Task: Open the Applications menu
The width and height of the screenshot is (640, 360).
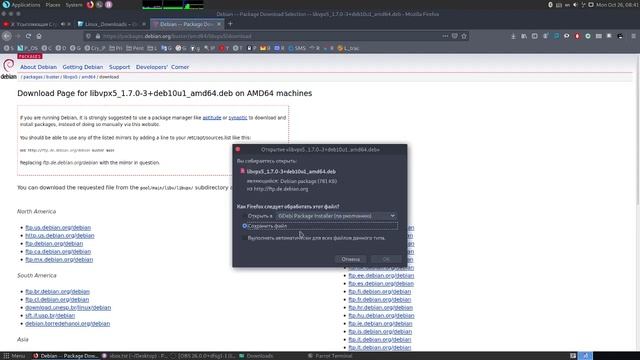Action: pyautogui.click(x=21, y=4)
